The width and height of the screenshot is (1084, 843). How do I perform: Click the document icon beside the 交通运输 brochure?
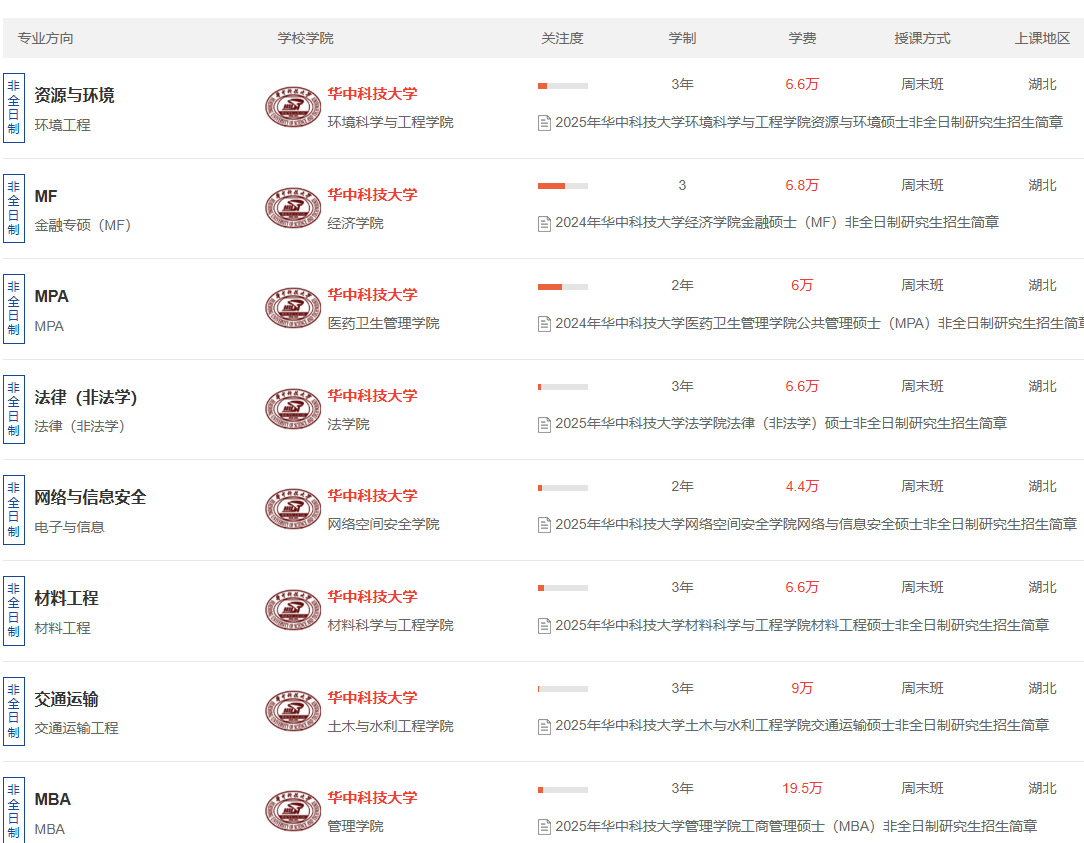pos(544,726)
